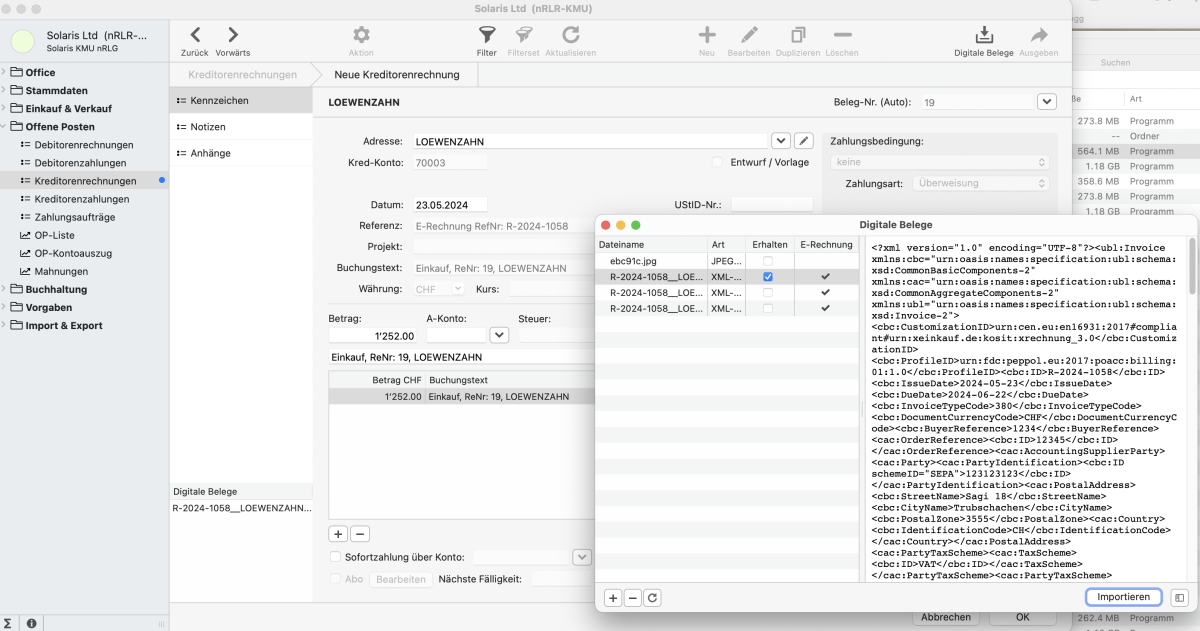This screenshot has height=631, width=1200.
Task: Open the Beleg-Nr. dropdown
Action: pyautogui.click(x=1046, y=101)
